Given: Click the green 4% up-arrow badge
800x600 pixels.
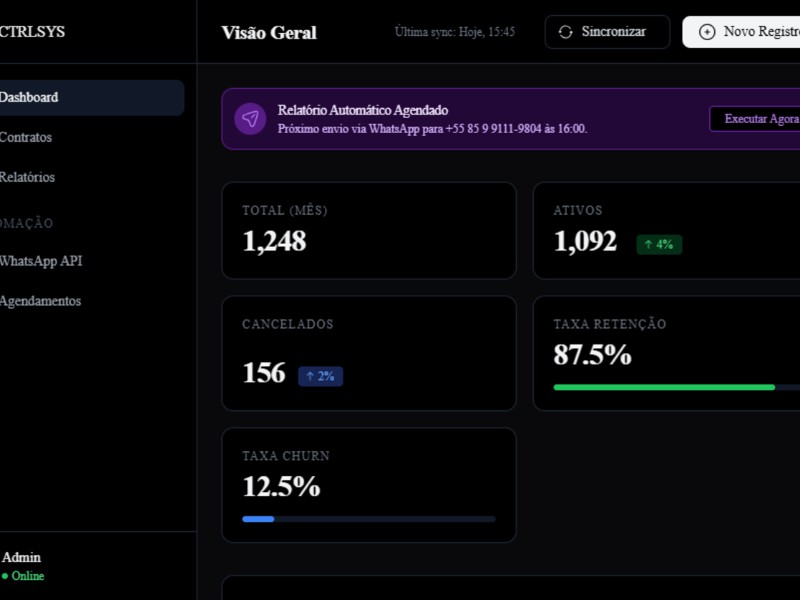Looking at the screenshot, I should click(x=659, y=245).
